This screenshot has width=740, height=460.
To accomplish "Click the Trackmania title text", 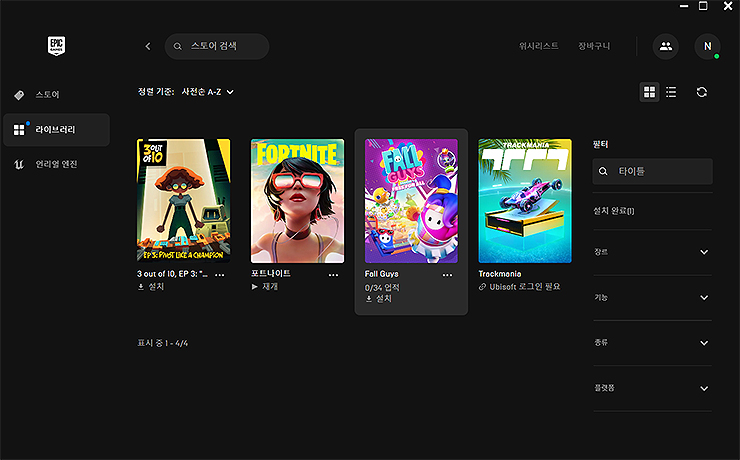I will 500,274.
